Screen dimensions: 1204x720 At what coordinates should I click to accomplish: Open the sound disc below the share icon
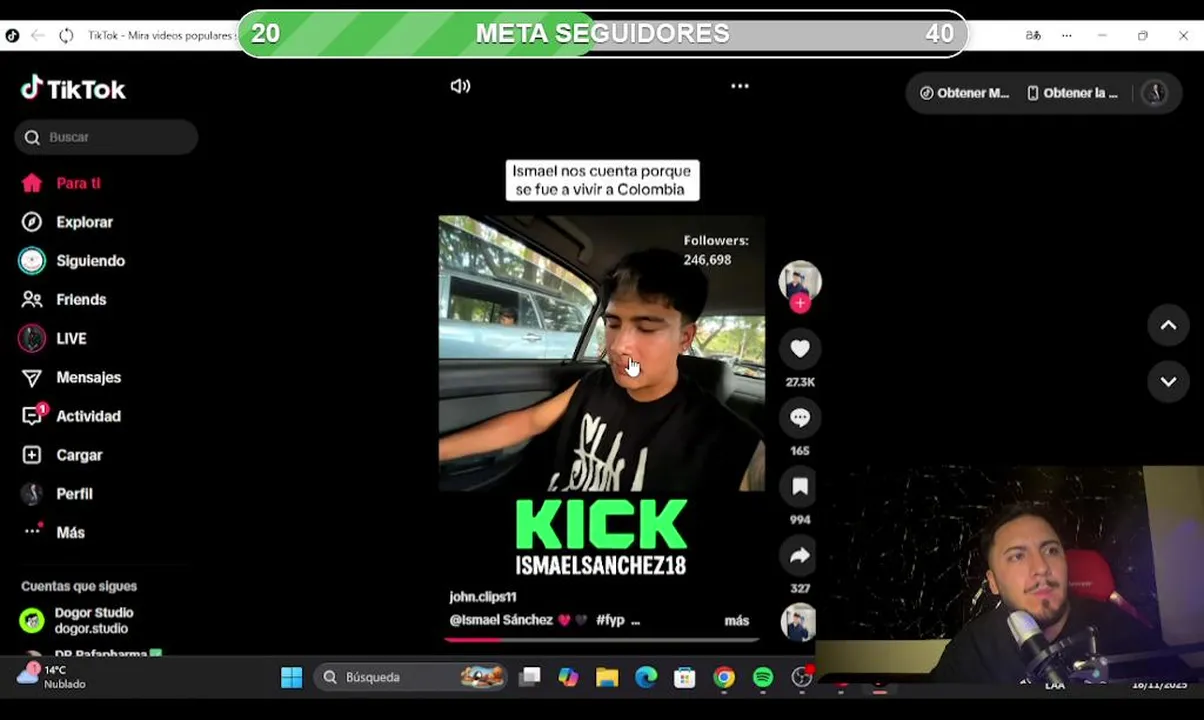(x=798, y=624)
